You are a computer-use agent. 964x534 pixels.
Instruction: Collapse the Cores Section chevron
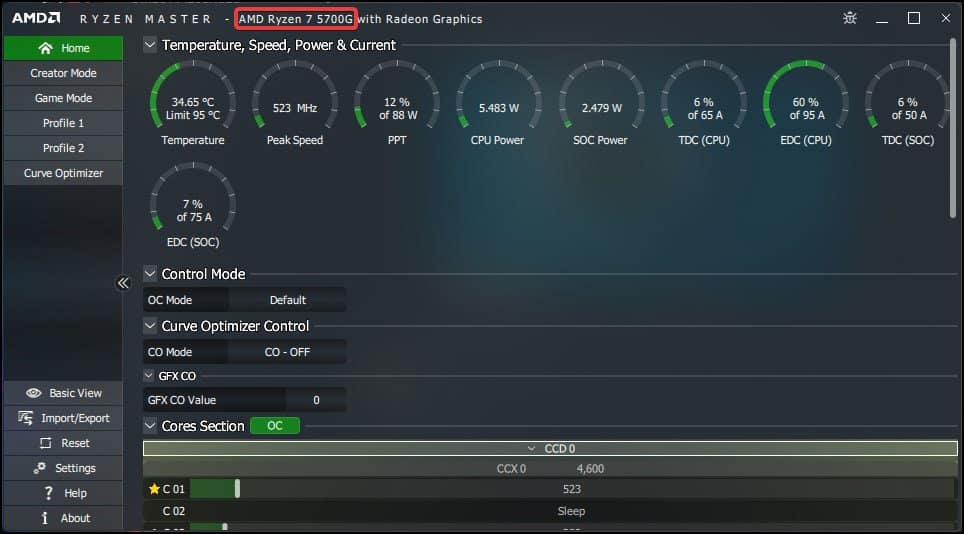coord(150,425)
